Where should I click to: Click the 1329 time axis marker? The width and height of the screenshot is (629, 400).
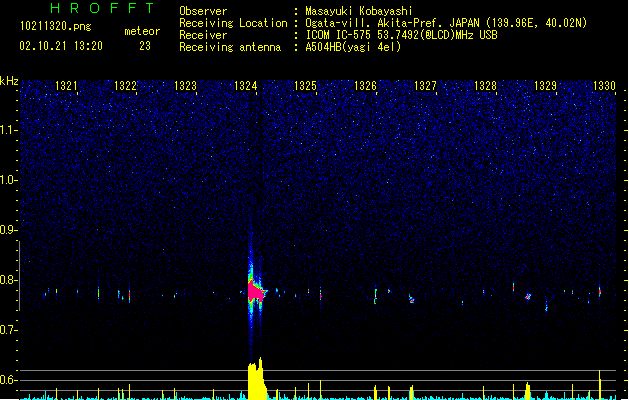click(546, 86)
